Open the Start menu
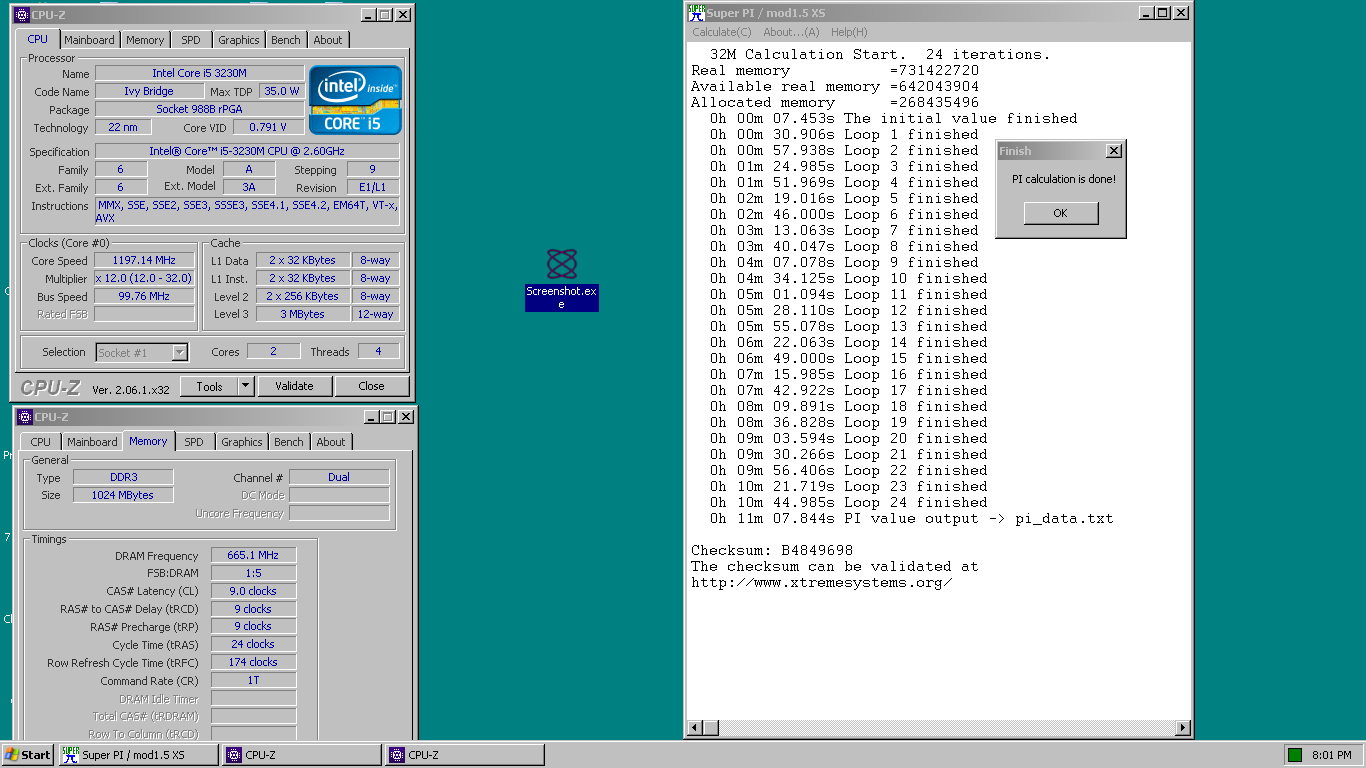 (28, 755)
